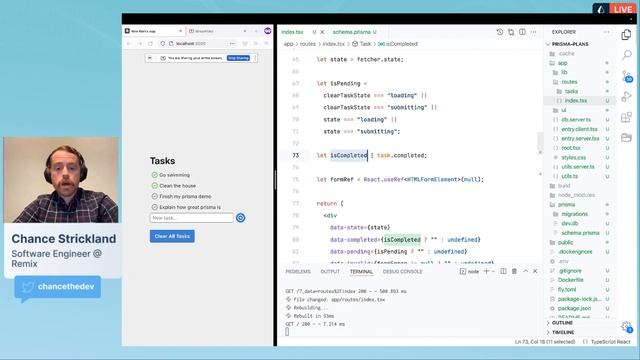Close the New Remix App browser tab

click(180, 31)
